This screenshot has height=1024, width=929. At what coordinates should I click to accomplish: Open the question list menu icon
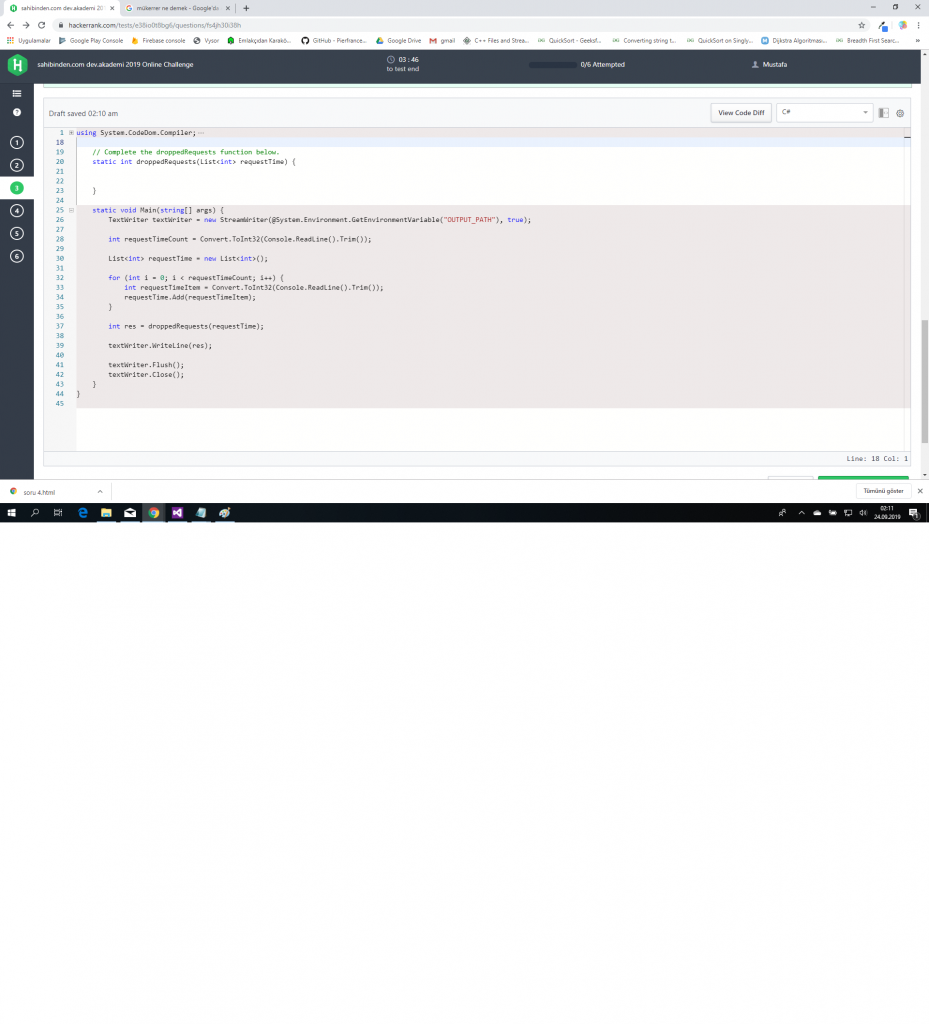pyautogui.click(x=17, y=93)
